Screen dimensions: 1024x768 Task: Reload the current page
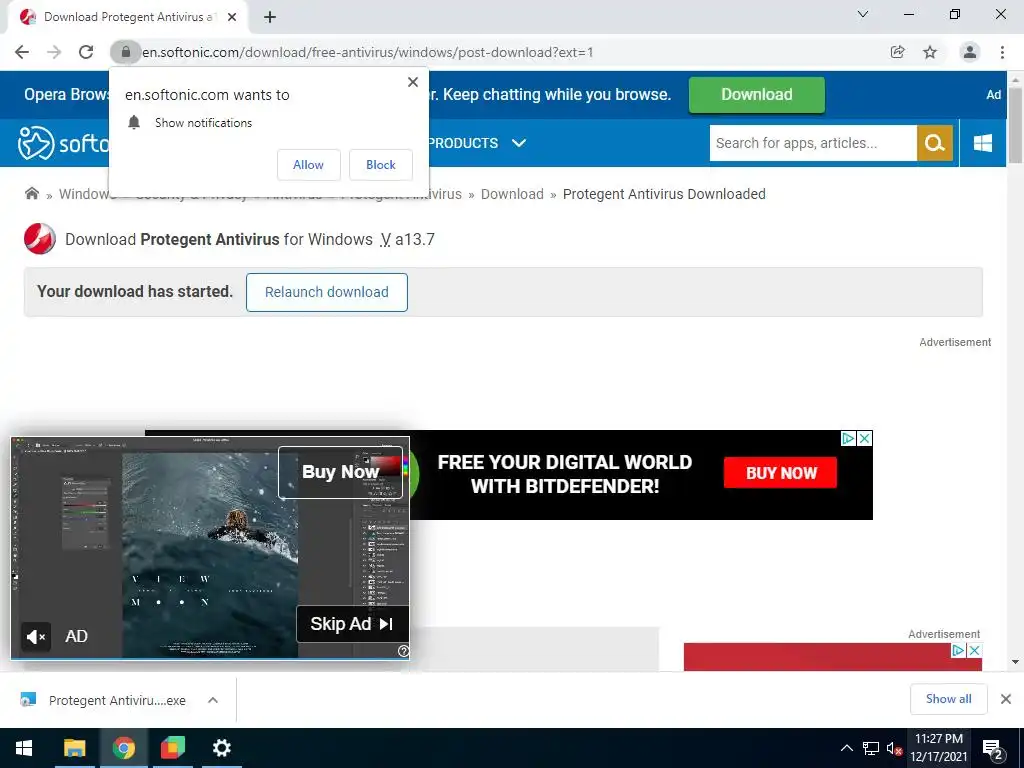click(x=86, y=52)
